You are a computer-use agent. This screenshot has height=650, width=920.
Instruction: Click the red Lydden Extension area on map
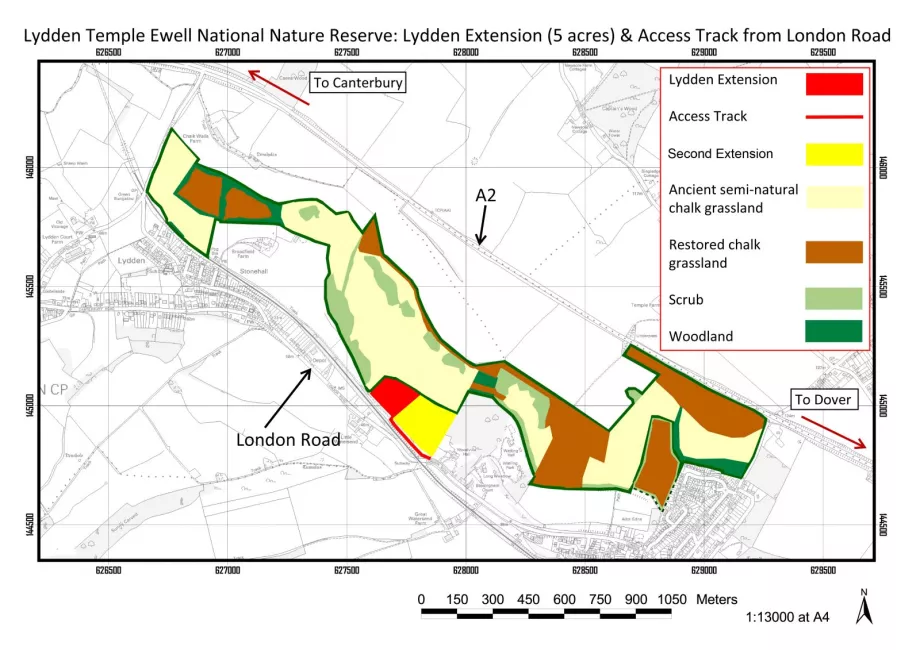tap(394, 396)
